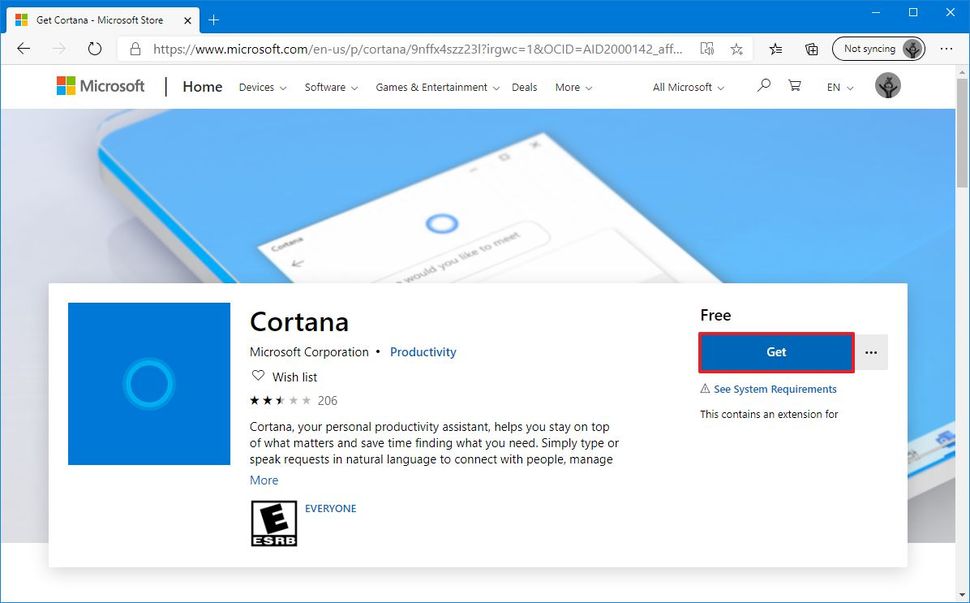Click the 2.5 star rating control
The width and height of the screenshot is (970, 603).
pos(278,399)
